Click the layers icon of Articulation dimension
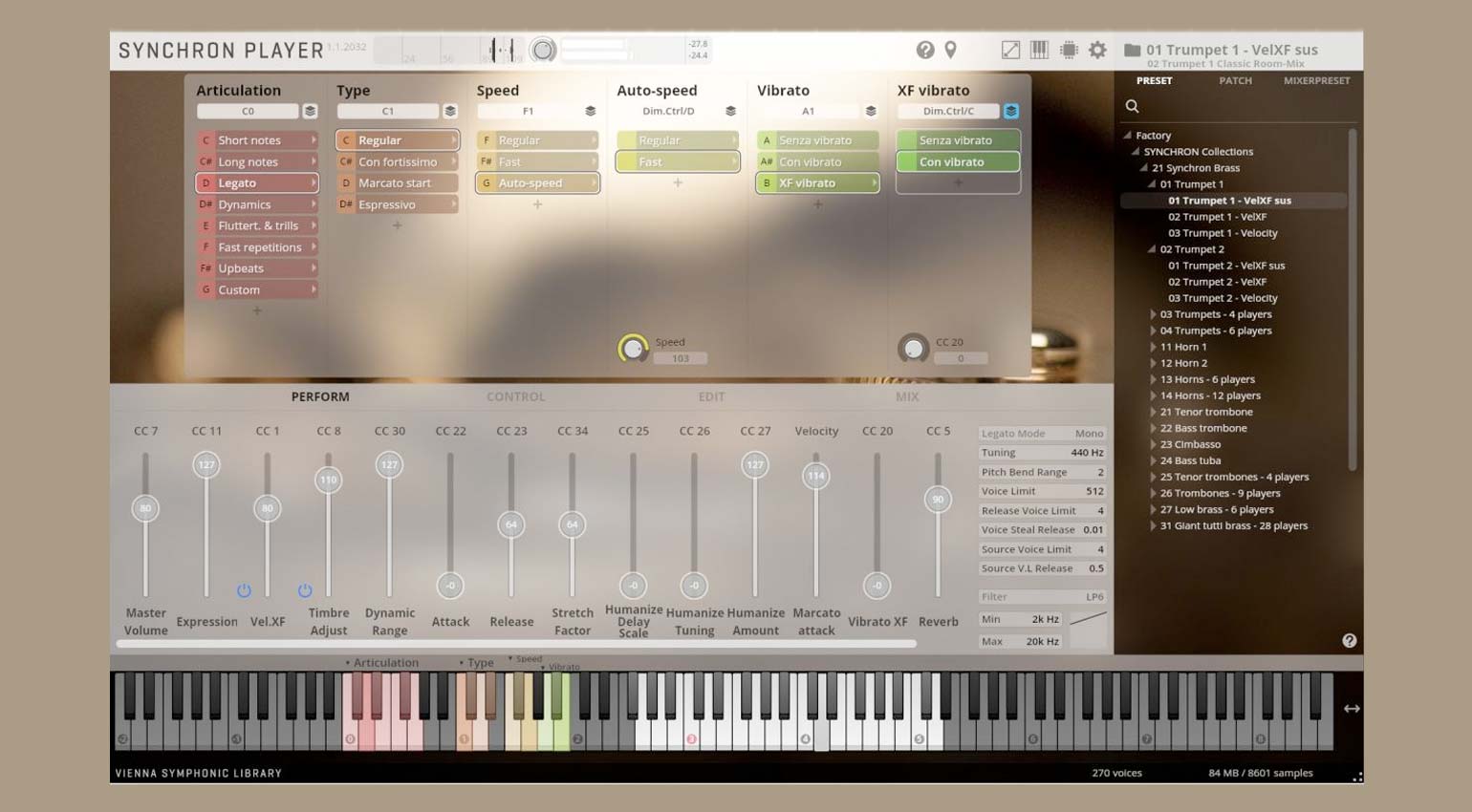This screenshot has height=812, width=1472. pos(310,111)
